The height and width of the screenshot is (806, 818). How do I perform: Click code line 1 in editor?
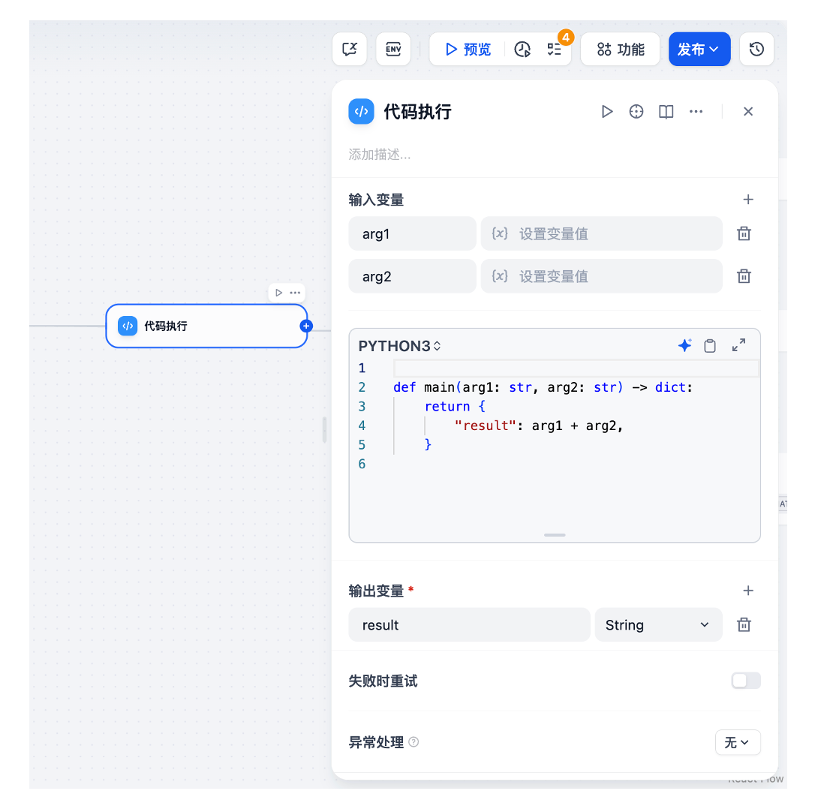click(576, 368)
